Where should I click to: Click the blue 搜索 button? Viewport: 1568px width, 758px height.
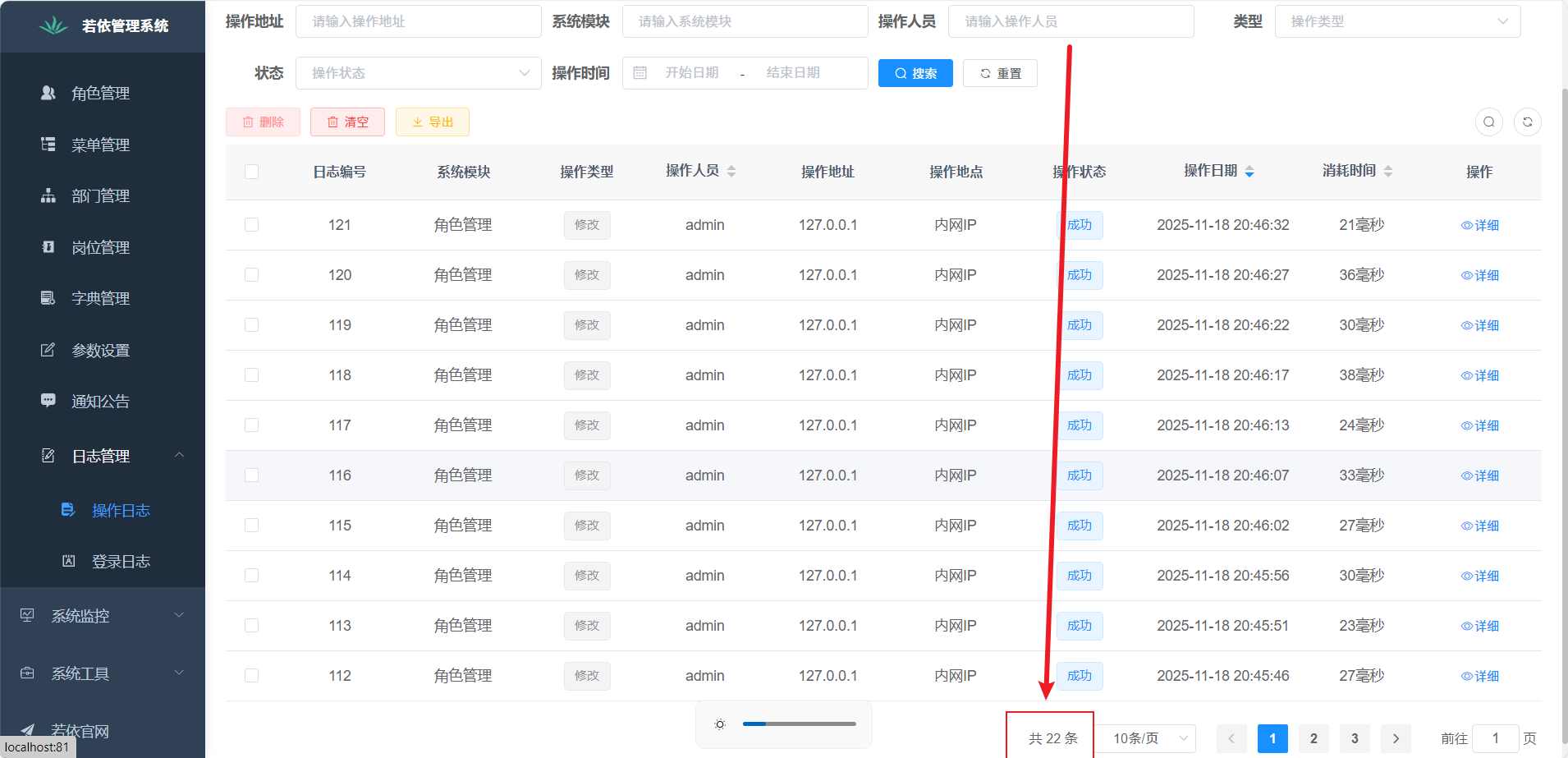tap(915, 73)
